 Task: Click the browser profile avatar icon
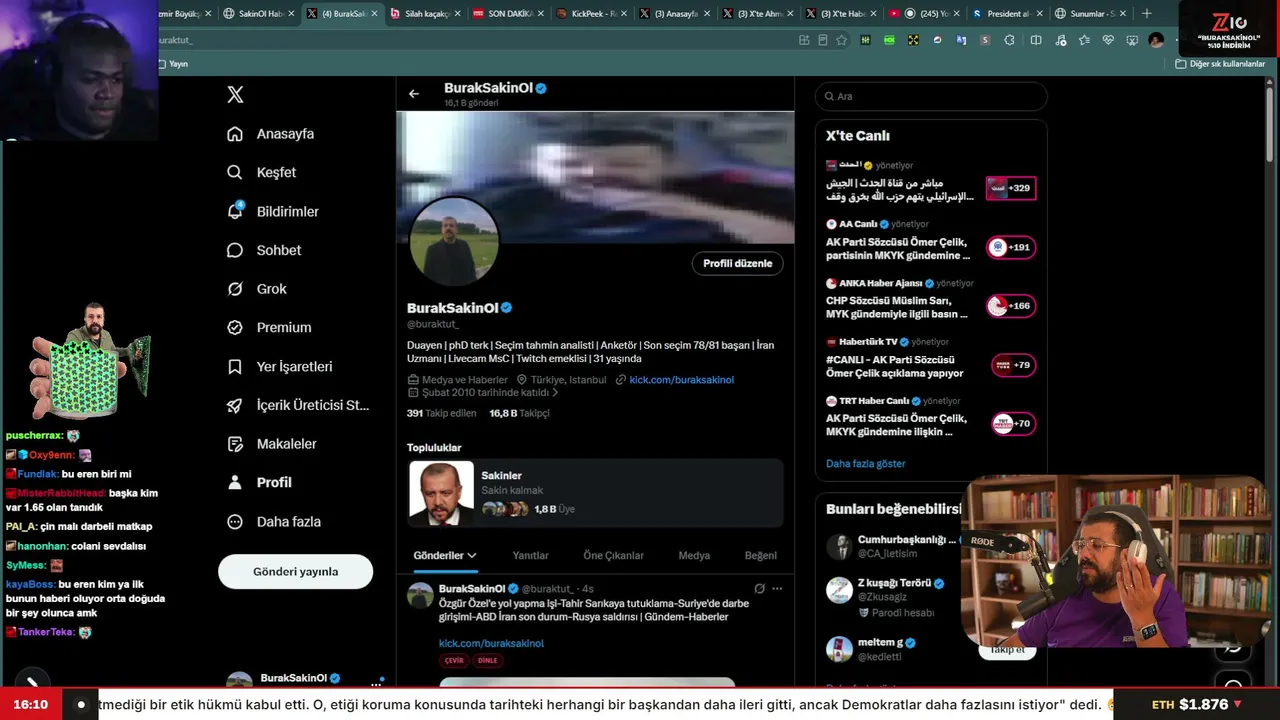[1156, 40]
